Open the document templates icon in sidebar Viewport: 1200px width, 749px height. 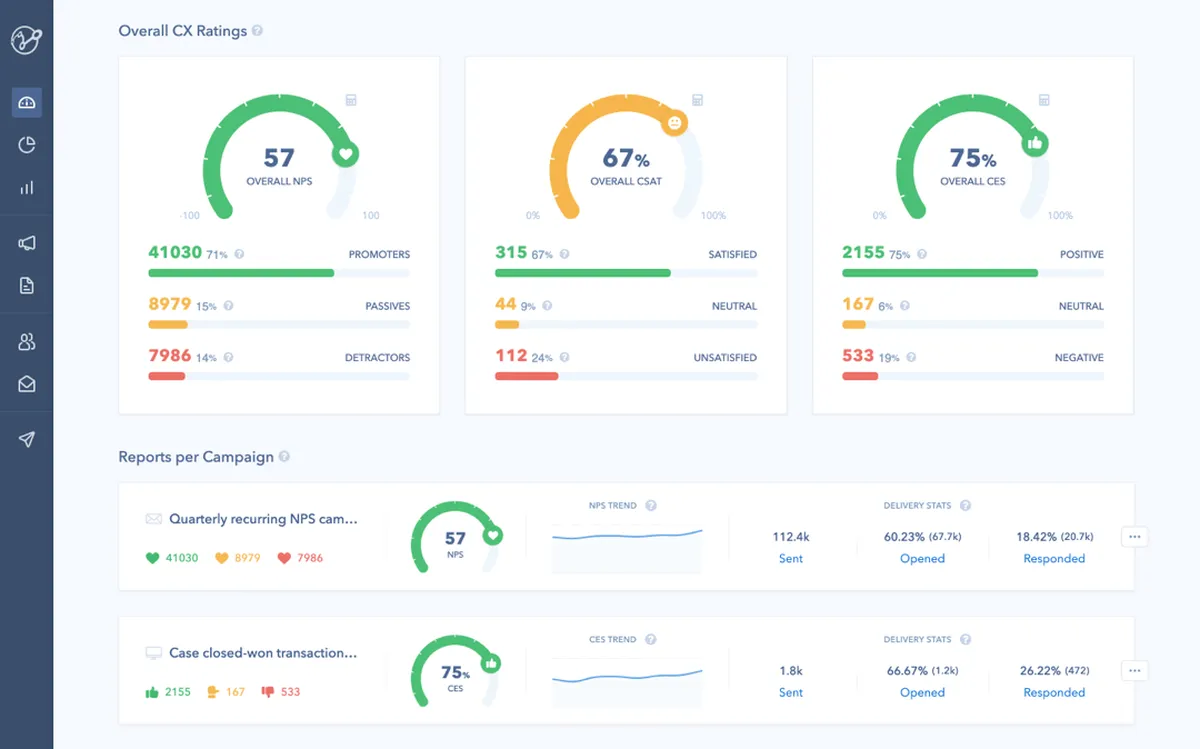click(x=27, y=286)
